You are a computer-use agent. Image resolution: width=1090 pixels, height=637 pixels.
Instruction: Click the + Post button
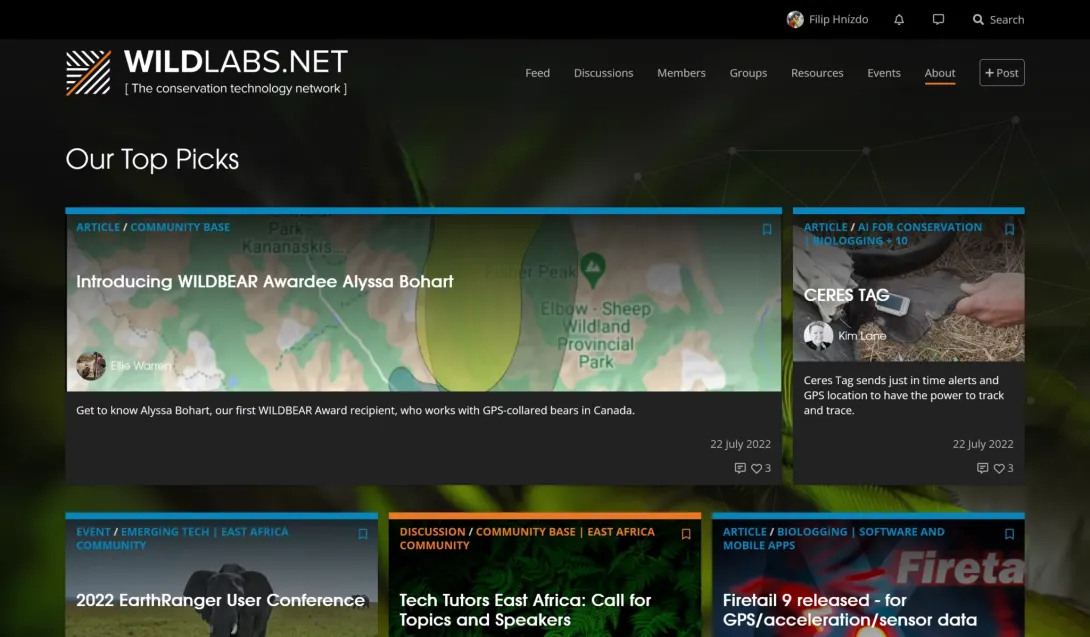pos(1002,73)
